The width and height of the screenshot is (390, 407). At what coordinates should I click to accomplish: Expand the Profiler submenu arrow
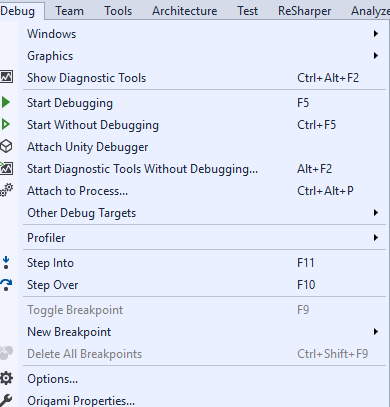[x=376, y=237]
